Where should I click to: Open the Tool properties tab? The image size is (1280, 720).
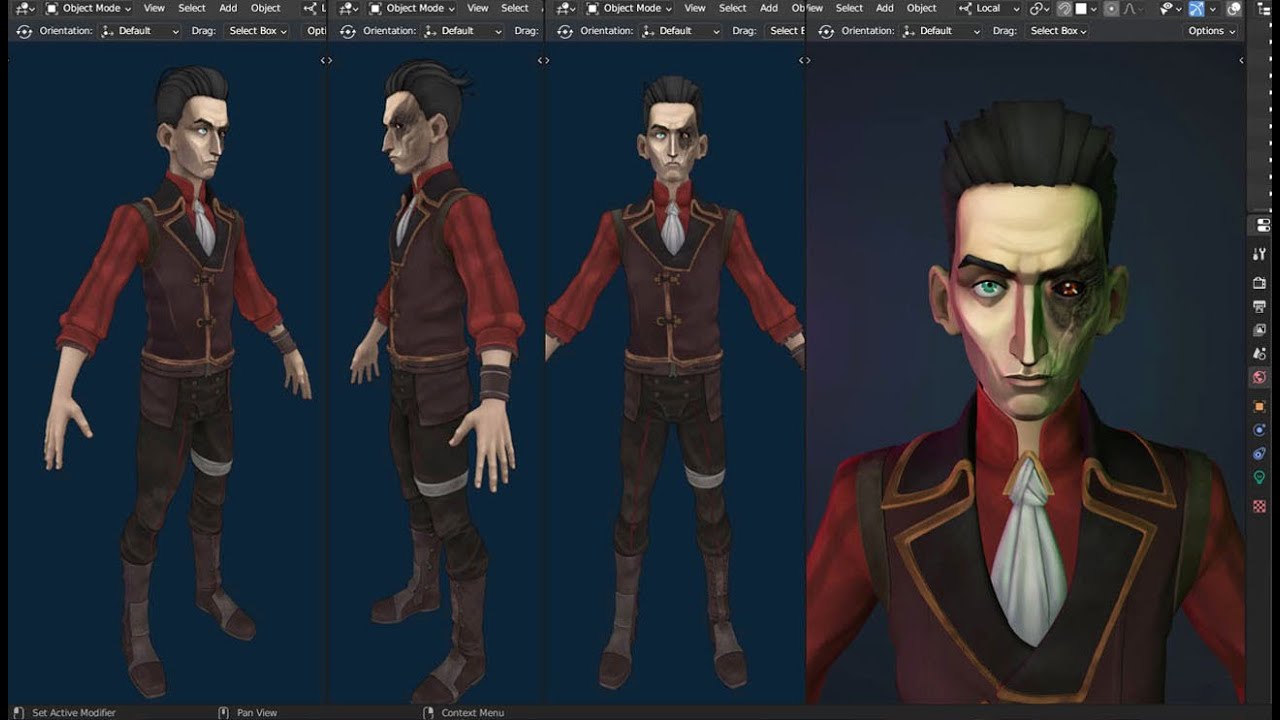click(x=1260, y=255)
